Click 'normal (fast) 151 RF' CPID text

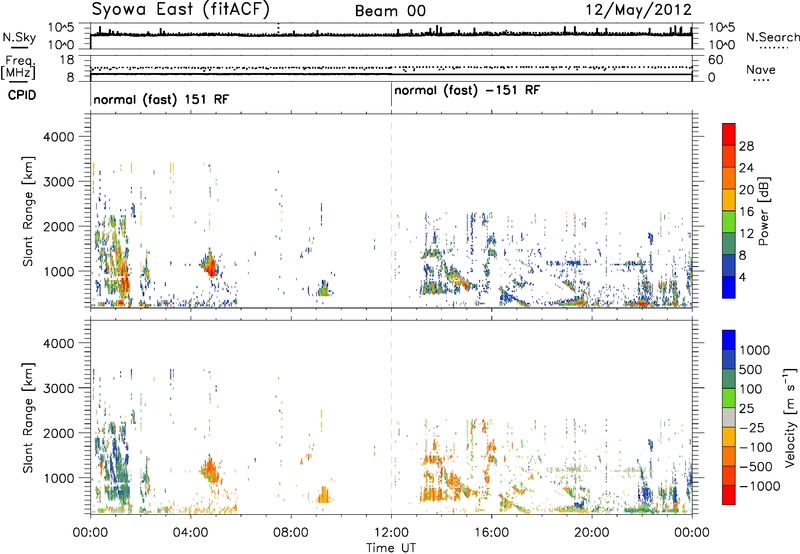coord(161,99)
